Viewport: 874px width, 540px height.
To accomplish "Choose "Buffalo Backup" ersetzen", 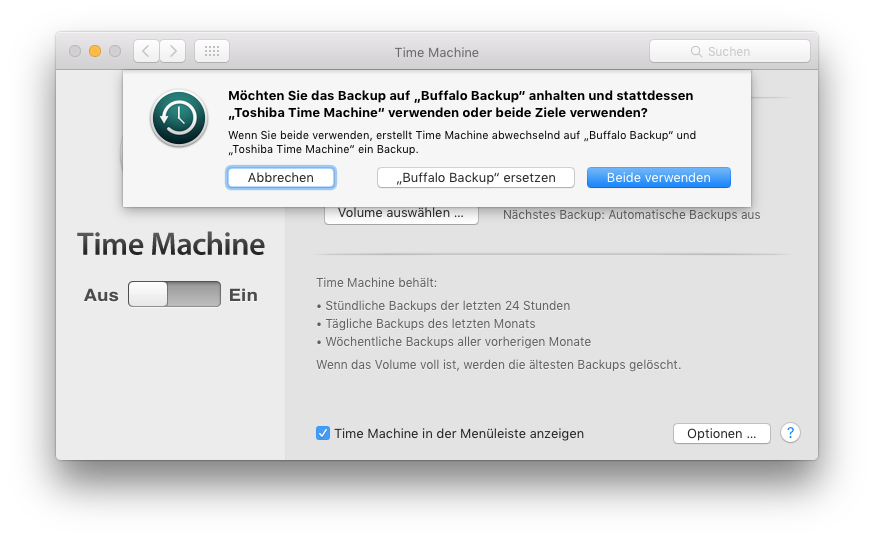I will [x=476, y=178].
